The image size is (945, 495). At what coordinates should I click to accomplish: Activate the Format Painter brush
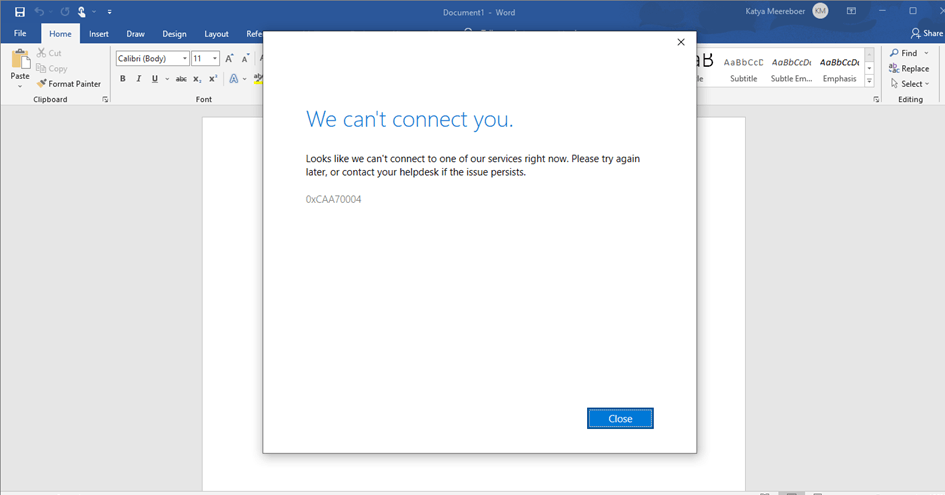69,84
